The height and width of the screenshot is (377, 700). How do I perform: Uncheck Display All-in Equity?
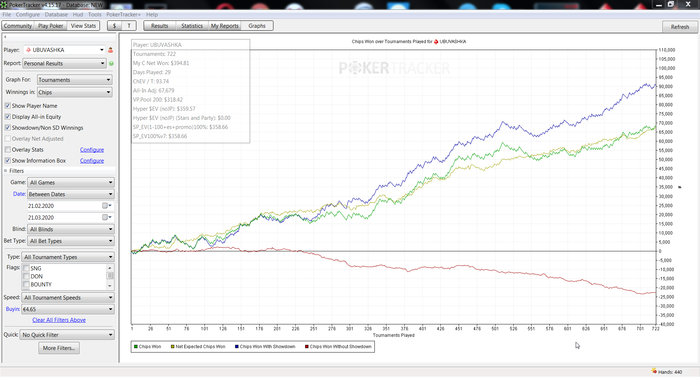point(8,117)
